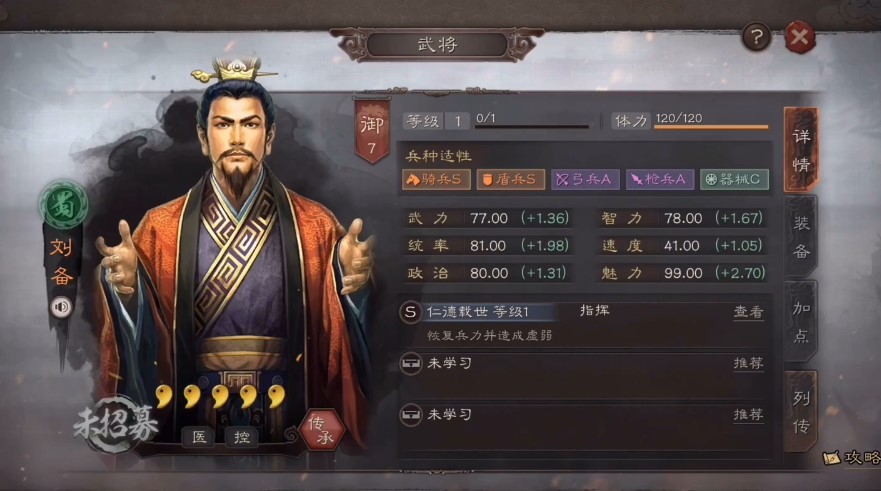The height and width of the screenshot is (491, 881).
Task: Click 推荐 for the first unlearned skill
Action: (x=748, y=363)
